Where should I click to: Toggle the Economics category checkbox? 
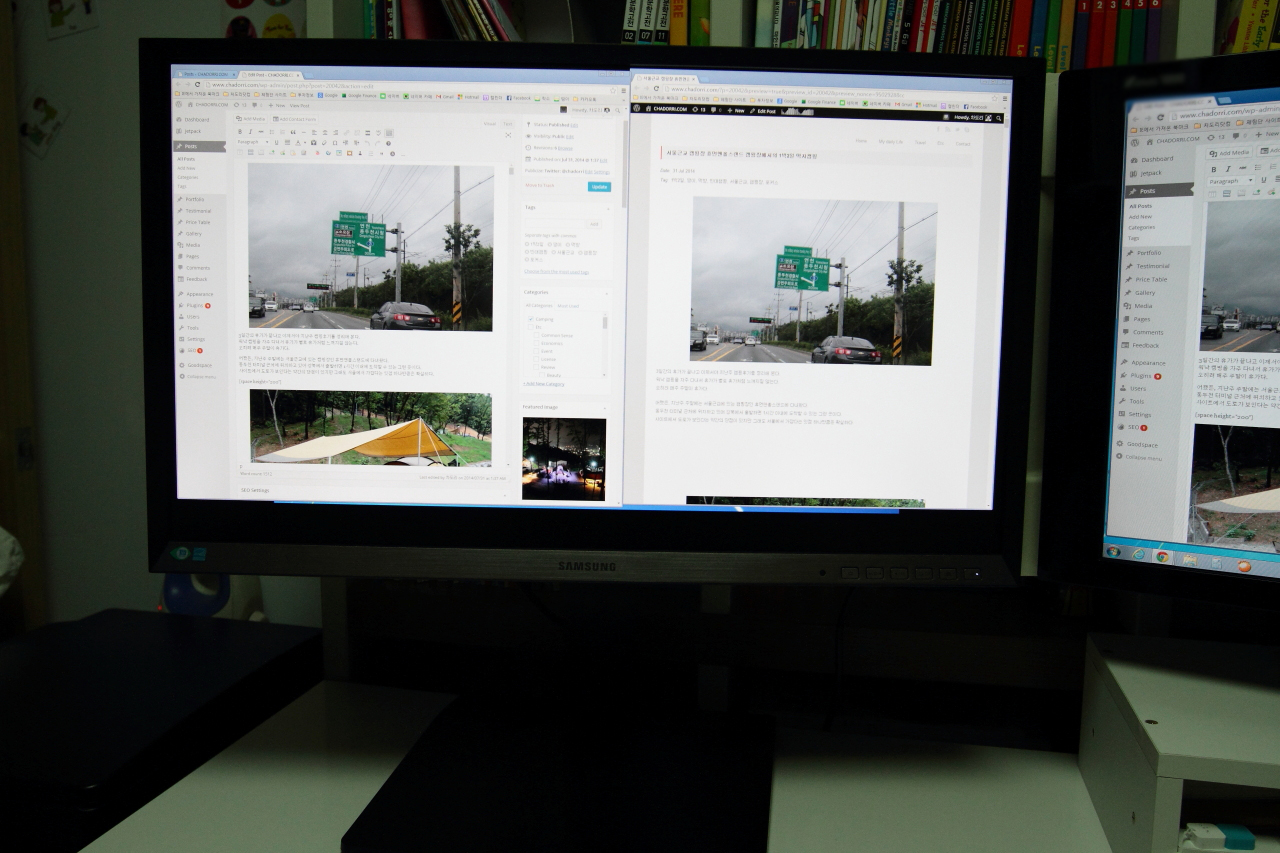pos(536,343)
